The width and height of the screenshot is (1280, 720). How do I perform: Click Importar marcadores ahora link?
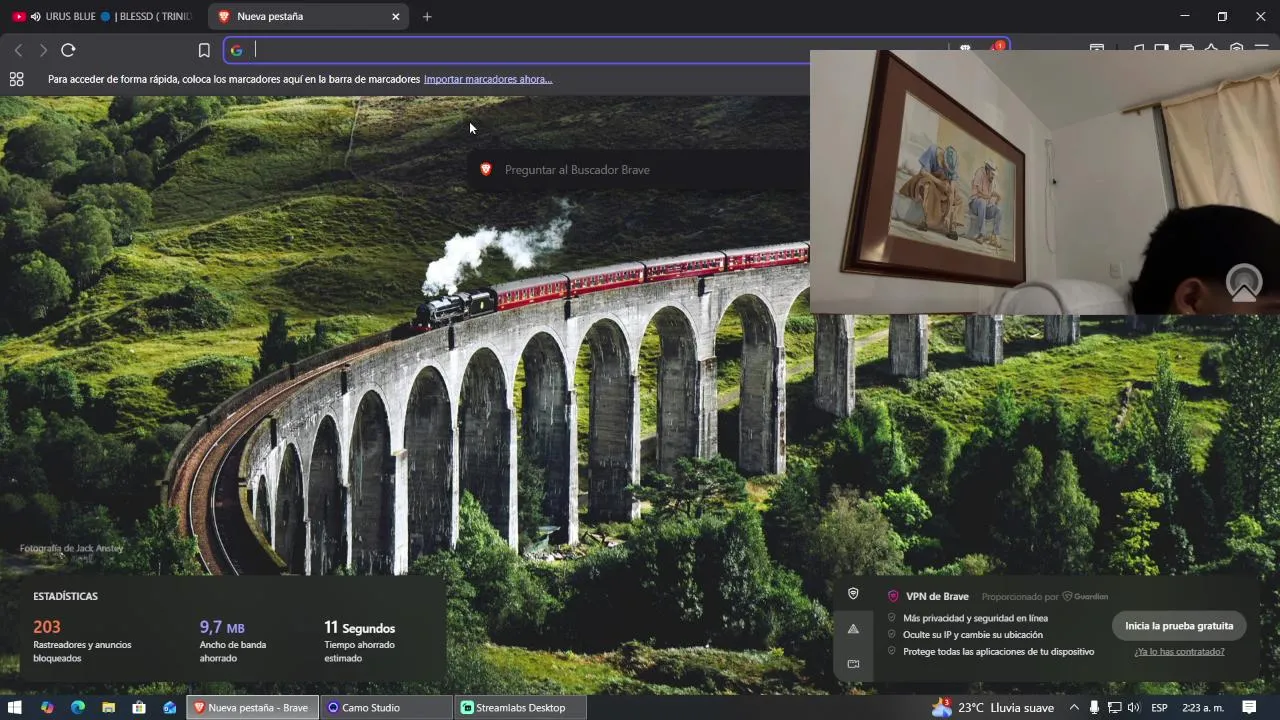click(488, 79)
